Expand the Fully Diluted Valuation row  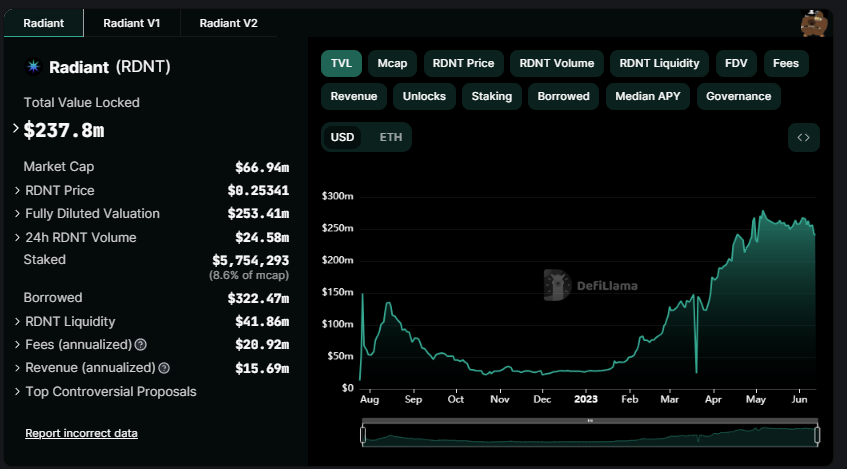coord(17,214)
